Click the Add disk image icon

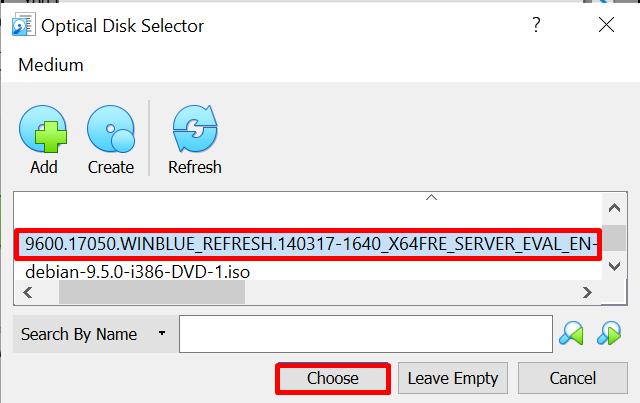click(x=43, y=130)
